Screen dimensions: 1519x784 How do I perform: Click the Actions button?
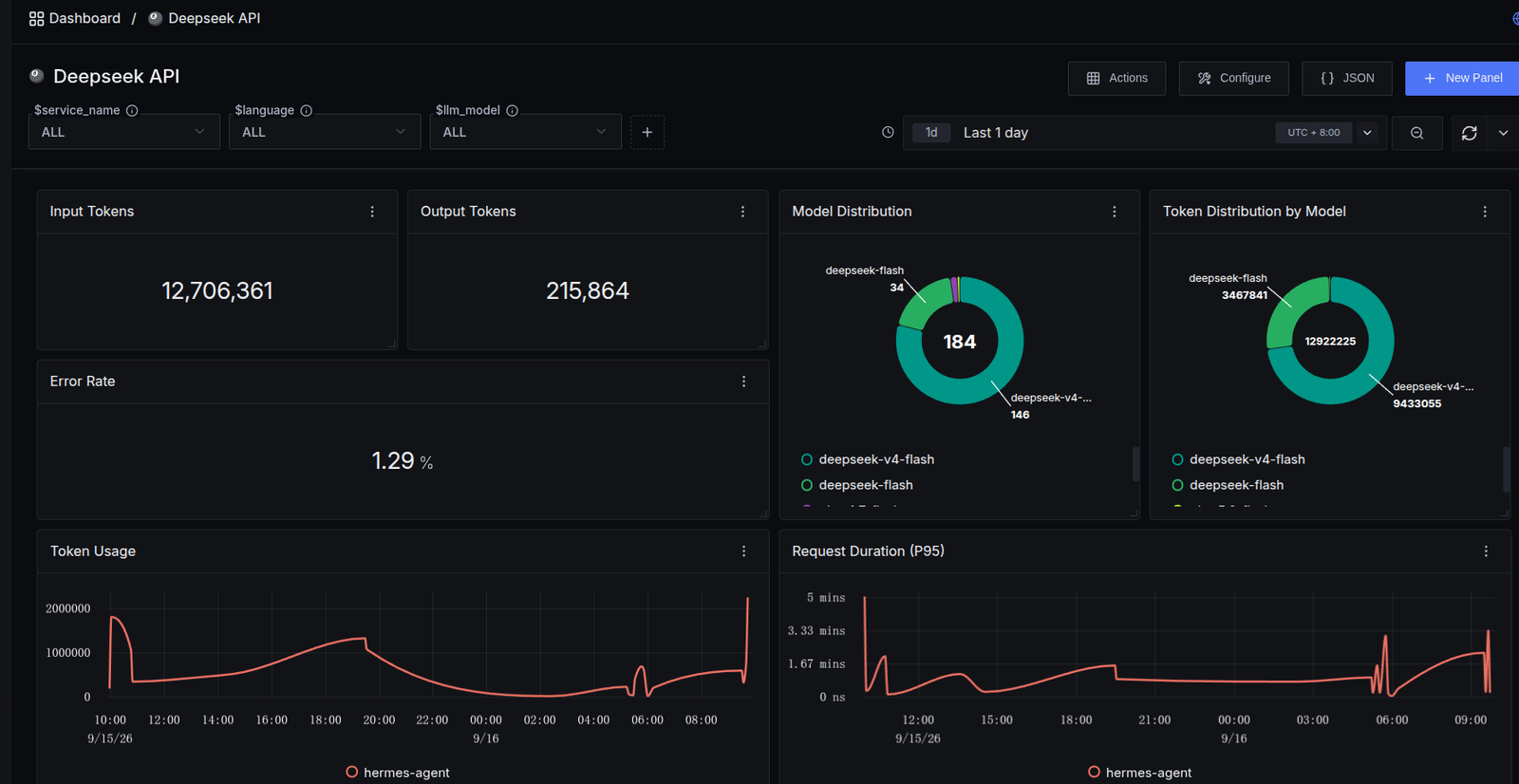(1116, 78)
